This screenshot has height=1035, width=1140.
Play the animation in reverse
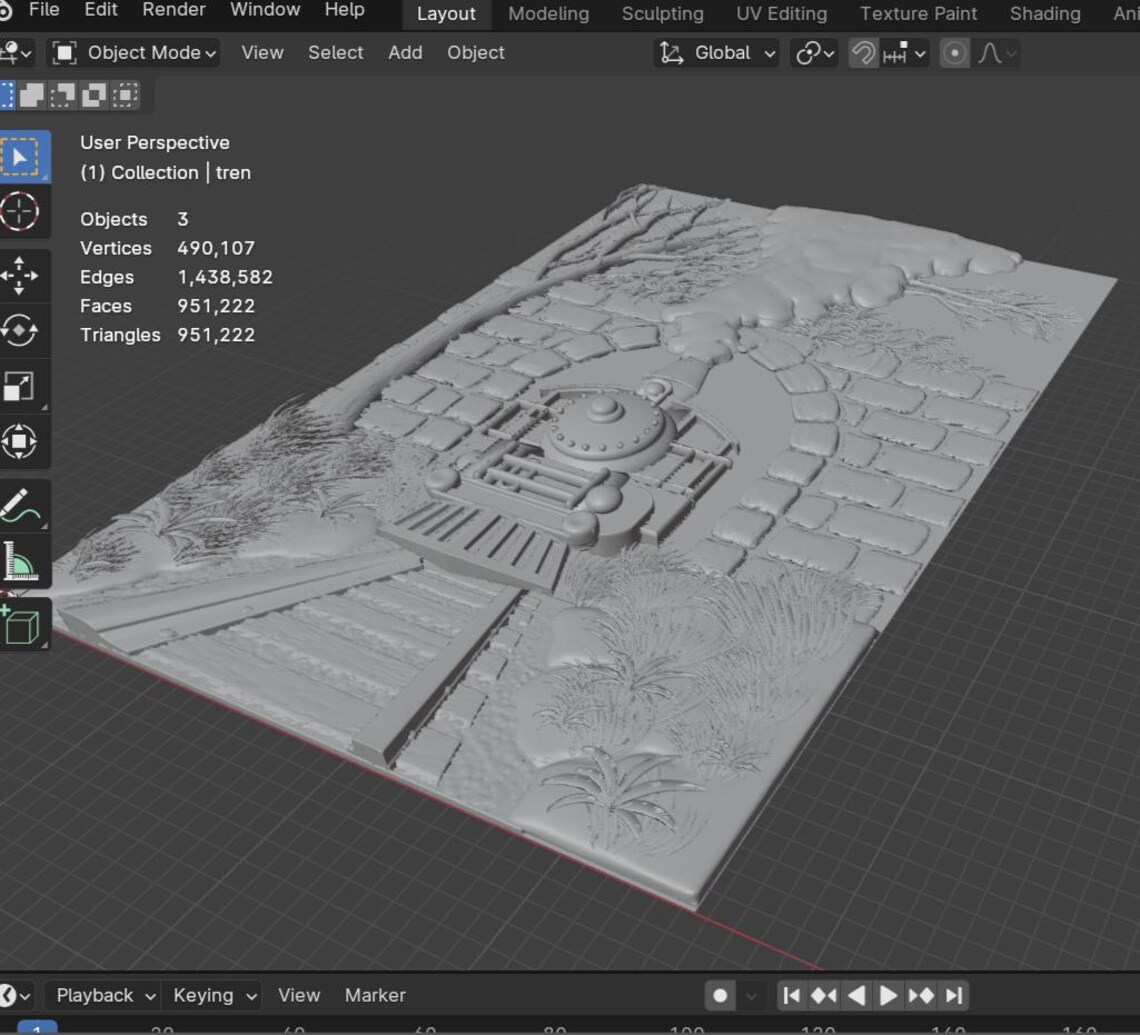click(x=856, y=995)
